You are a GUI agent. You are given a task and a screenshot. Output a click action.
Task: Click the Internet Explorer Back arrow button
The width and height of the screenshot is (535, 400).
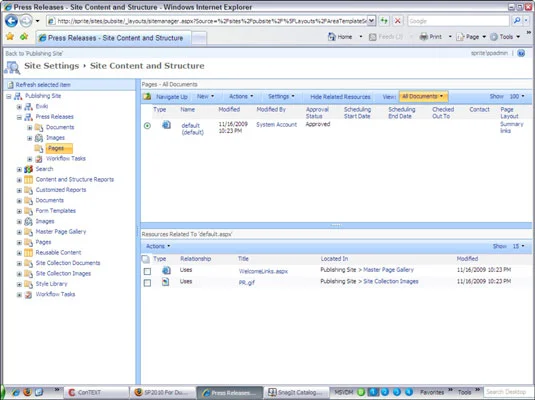pyautogui.click(x=11, y=21)
